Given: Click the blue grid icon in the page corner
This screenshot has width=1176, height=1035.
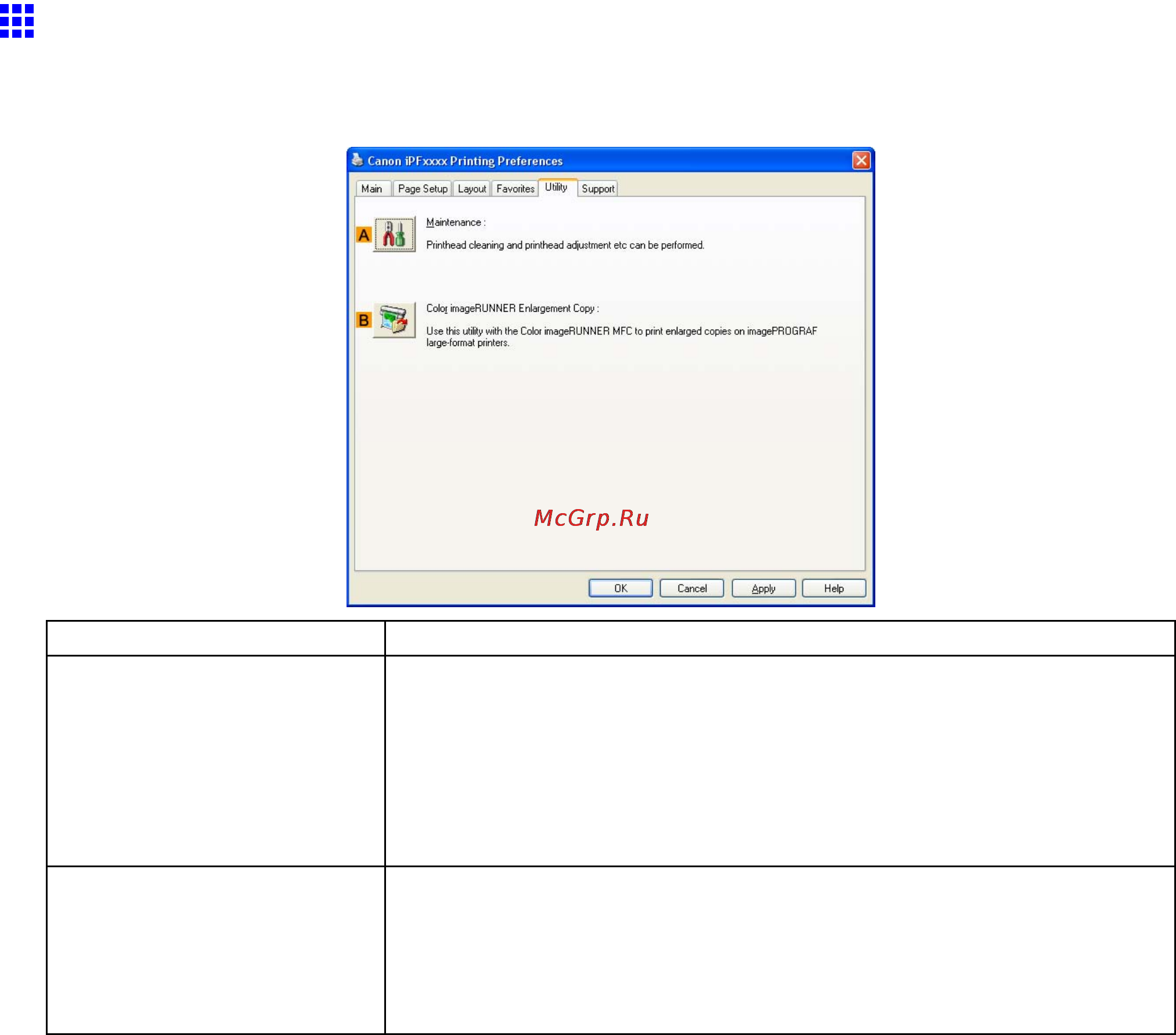Looking at the screenshot, I should [17, 21].
